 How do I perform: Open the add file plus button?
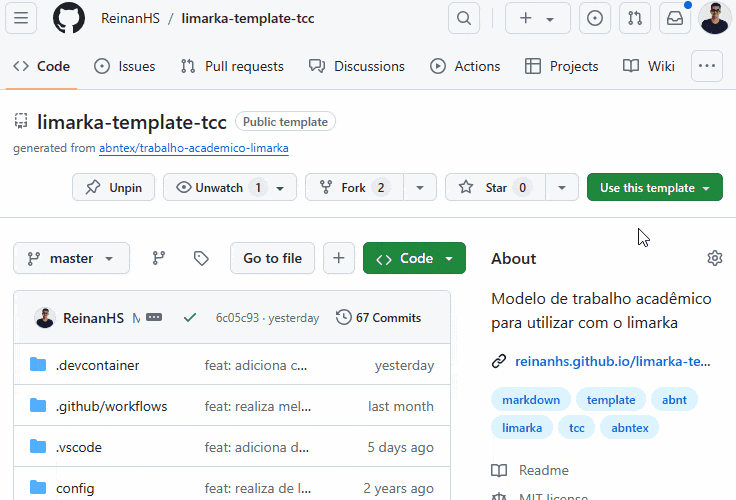(x=339, y=258)
